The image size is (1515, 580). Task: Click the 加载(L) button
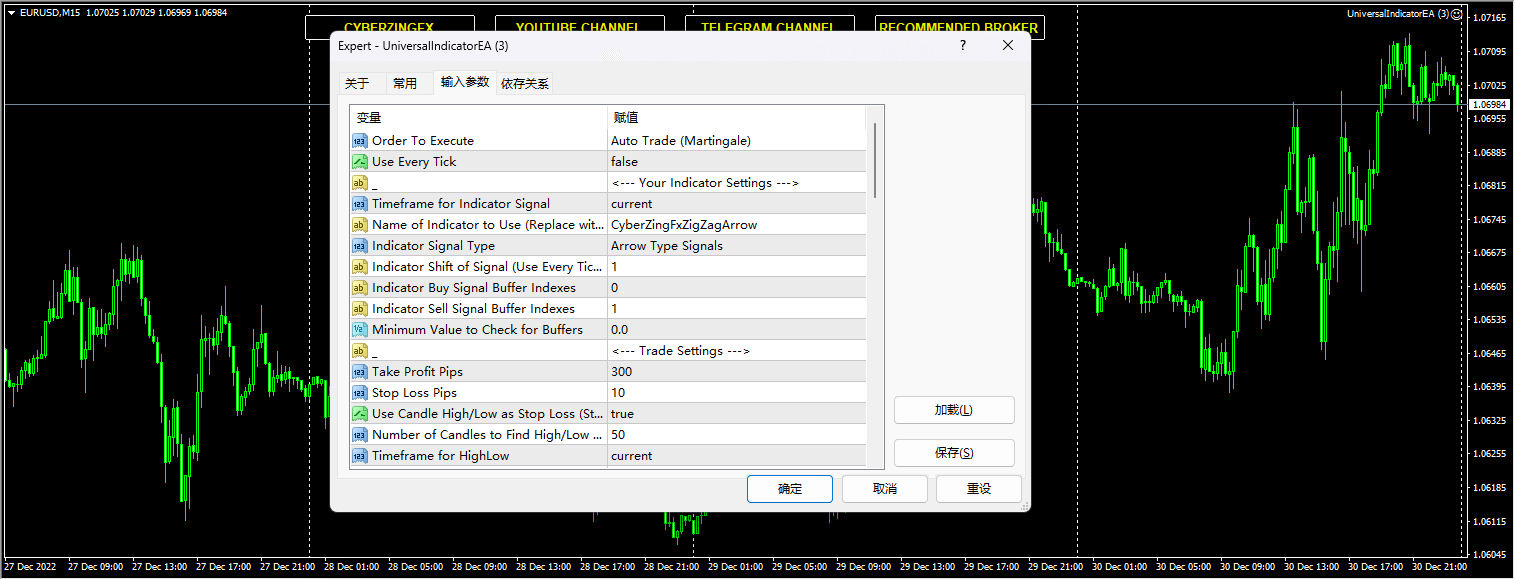(954, 410)
